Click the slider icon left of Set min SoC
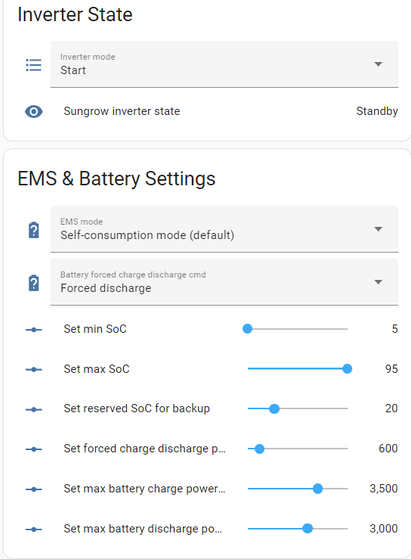 pyautogui.click(x=34, y=329)
